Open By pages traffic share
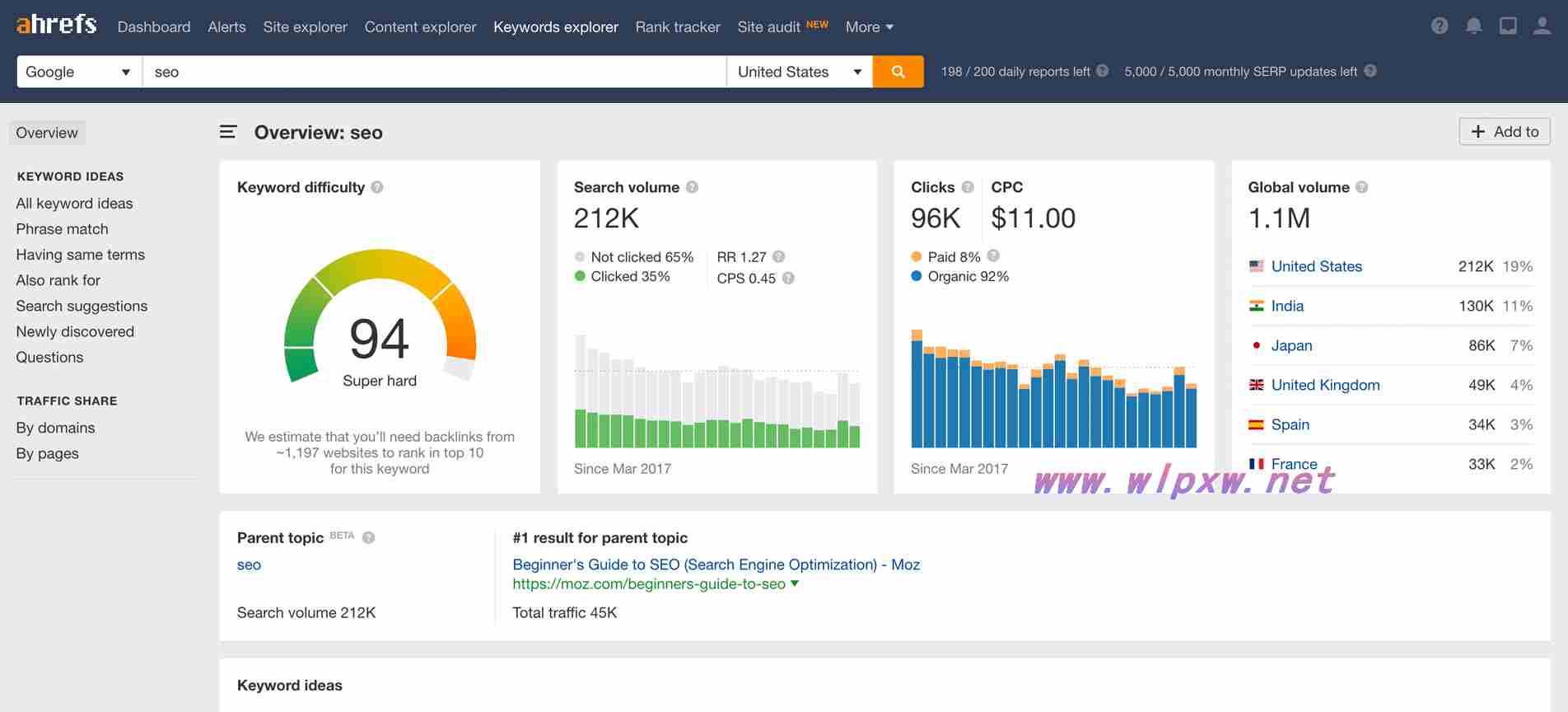Image resolution: width=1568 pixels, height=712 pixels. point(47,453)
